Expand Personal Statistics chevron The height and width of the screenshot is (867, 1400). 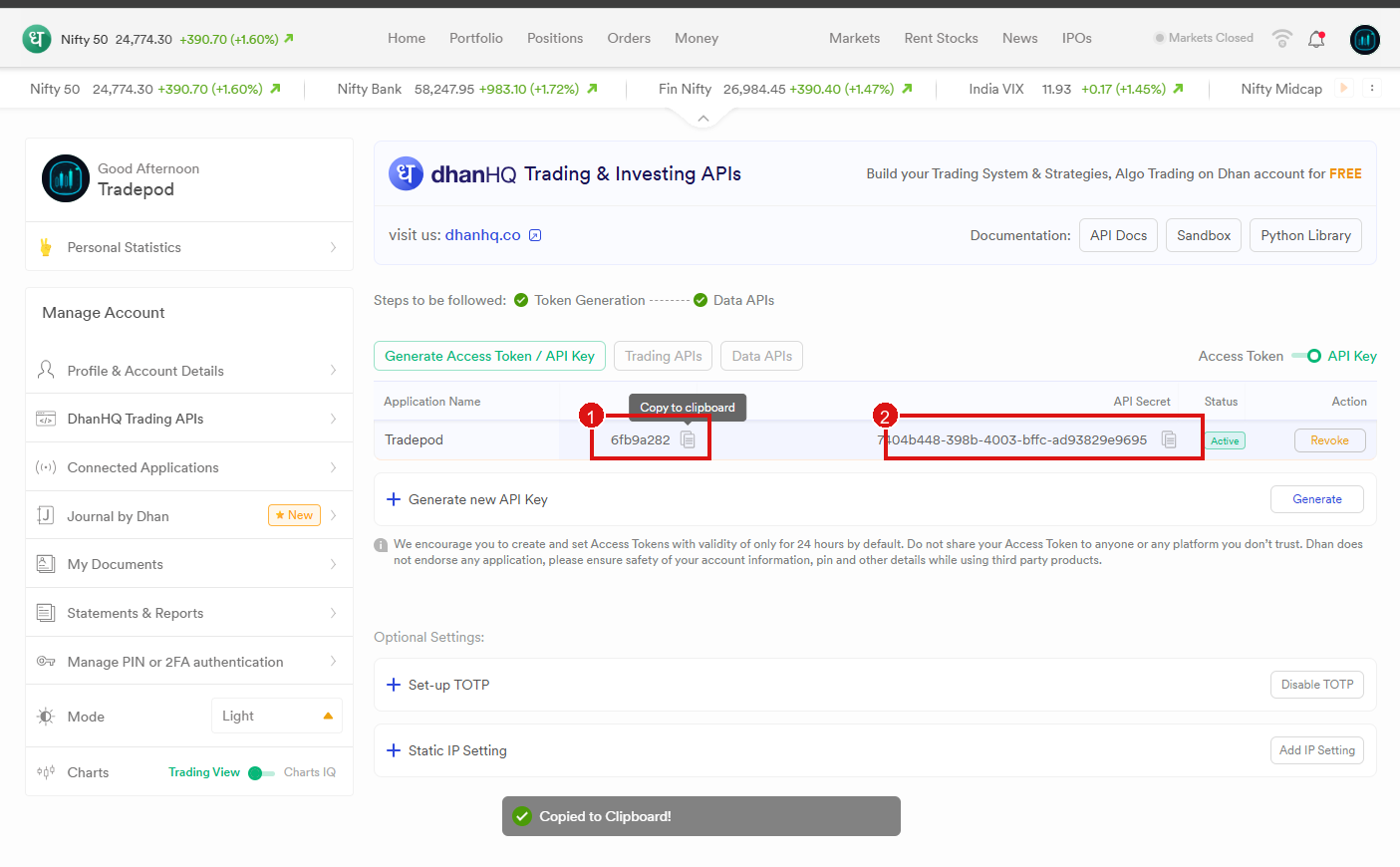point(333,247)
